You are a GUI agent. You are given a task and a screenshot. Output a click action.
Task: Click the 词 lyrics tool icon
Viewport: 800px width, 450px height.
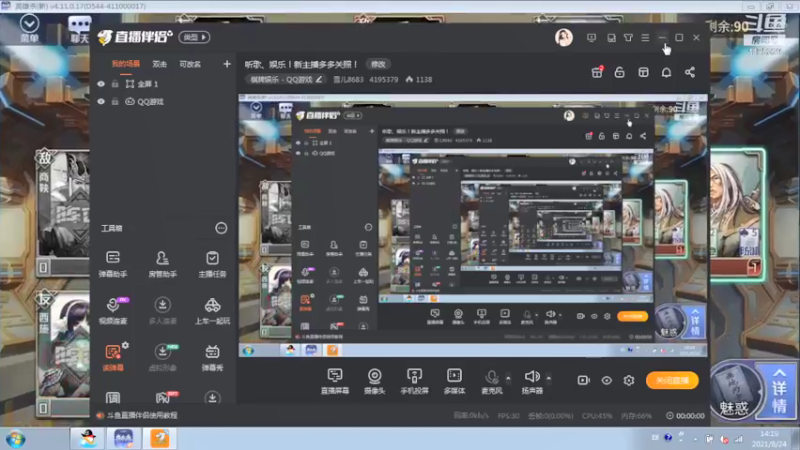pos(113,397)
